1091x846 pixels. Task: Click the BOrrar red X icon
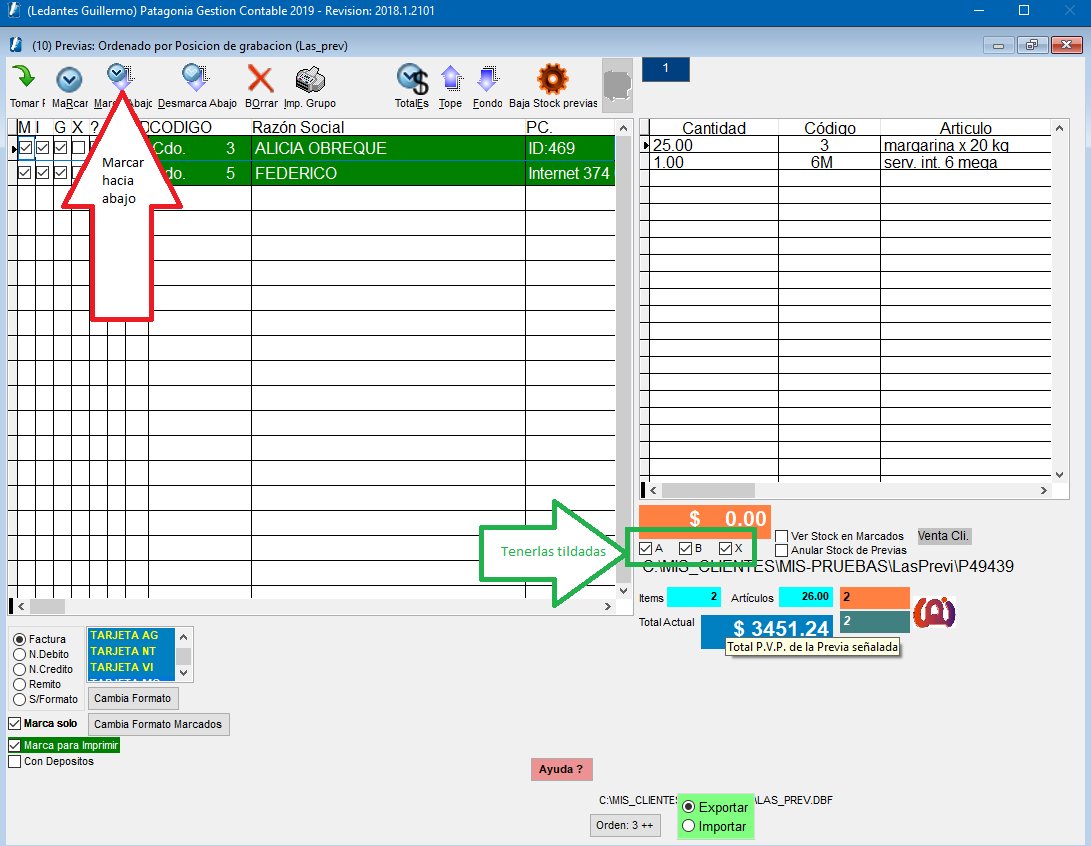pos(261,79)
